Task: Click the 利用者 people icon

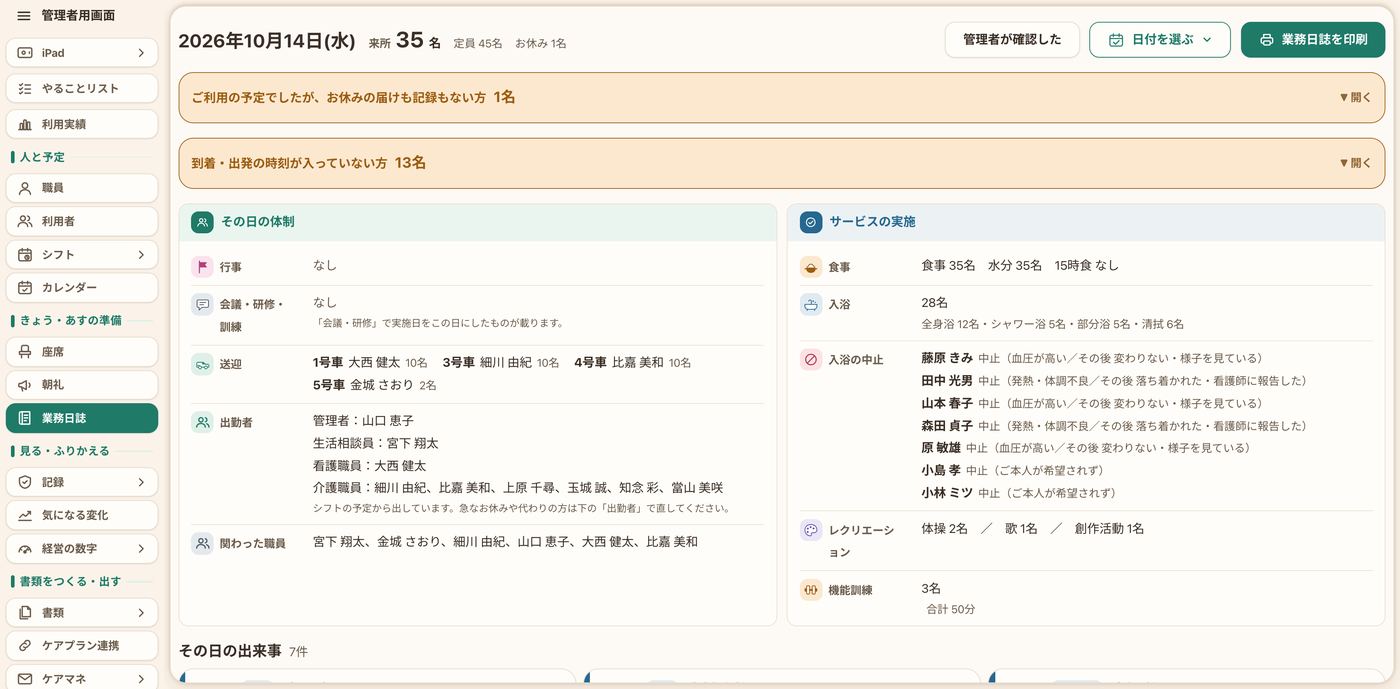Action: click(25, 221)
